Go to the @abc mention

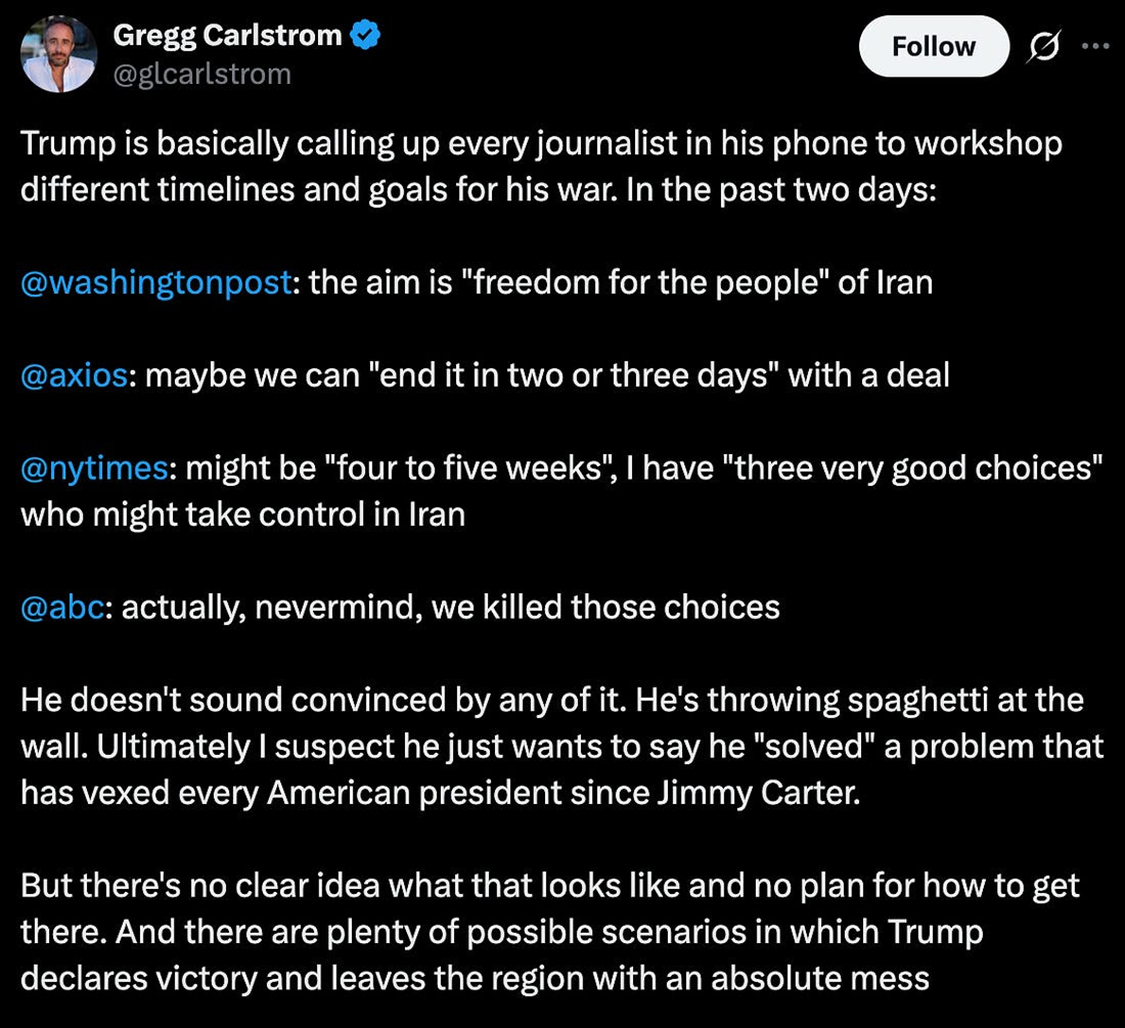tap(62, 607)
